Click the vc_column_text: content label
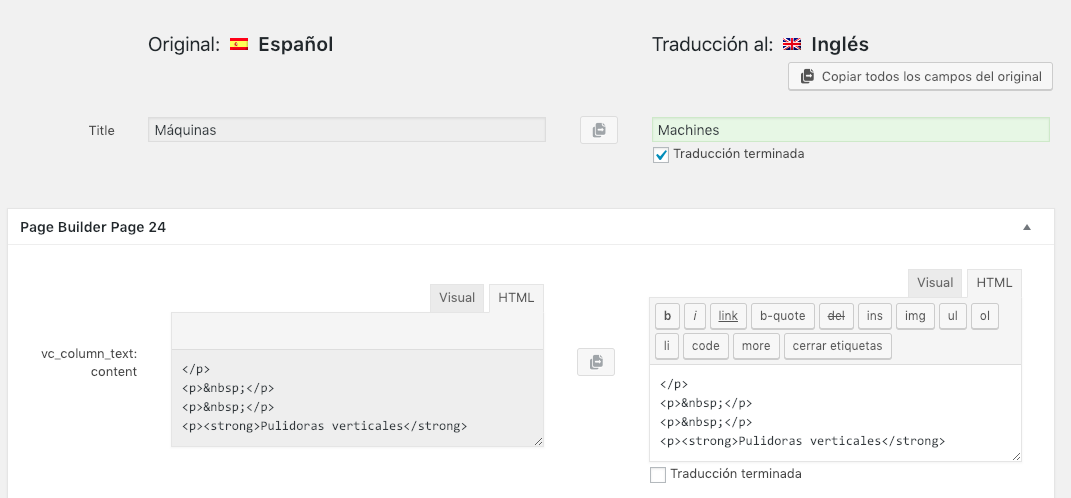This screenshot has height=498, width=1071. click(89, 363)
